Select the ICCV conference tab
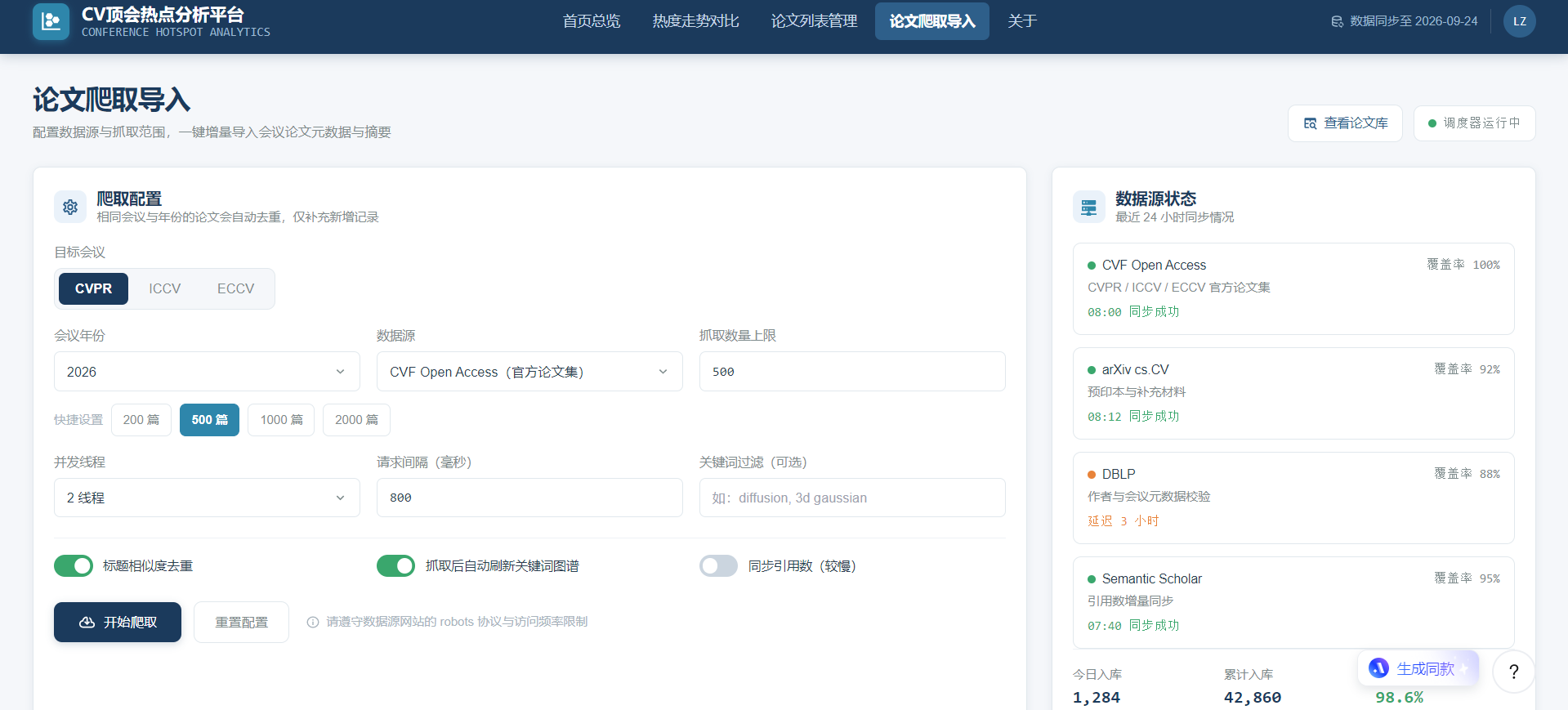The width and height of the screenshot is (1568, 710). coord(165,288)
